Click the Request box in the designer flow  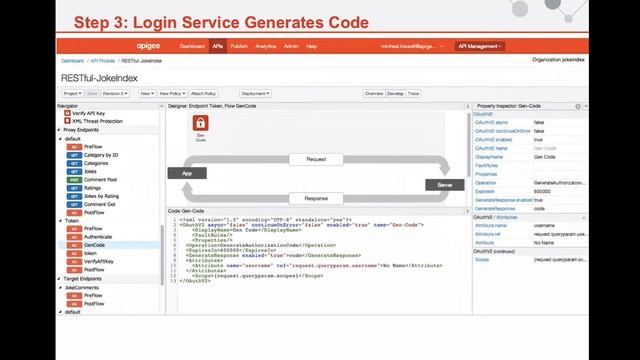(316, 159)
